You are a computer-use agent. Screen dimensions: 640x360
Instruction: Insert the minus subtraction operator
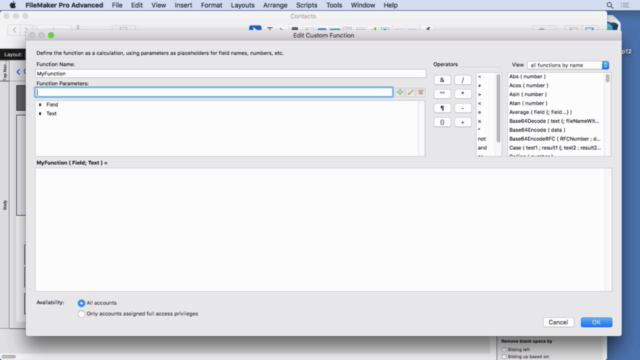[x=462, y=108]
